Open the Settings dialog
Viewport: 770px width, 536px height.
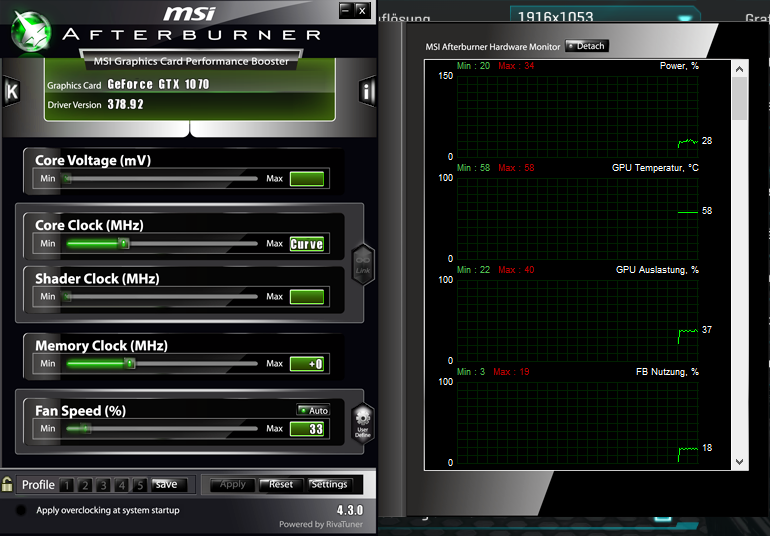330,484
